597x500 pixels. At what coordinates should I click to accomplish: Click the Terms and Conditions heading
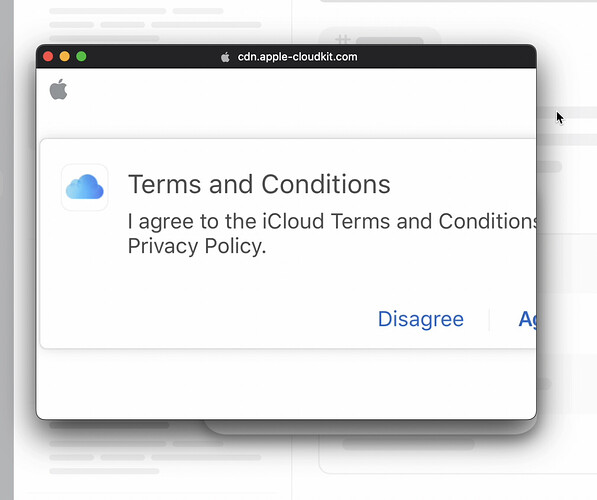point(259,184)
